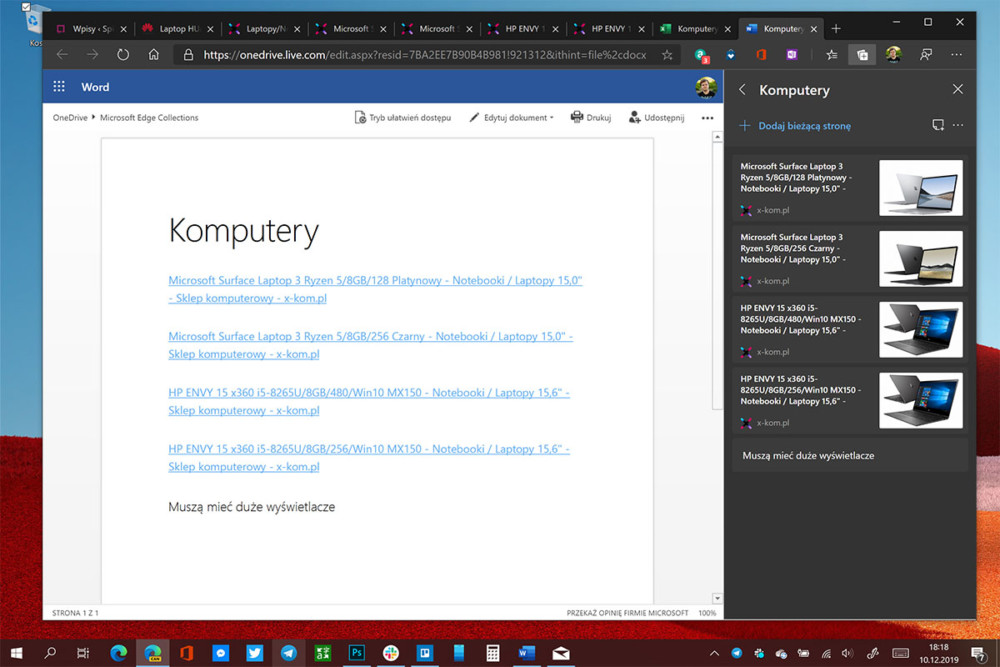Select the collection note 'Muszą mieć duże wyświetlacze'
Viewport: 1000px width, 667px height.
849,455
